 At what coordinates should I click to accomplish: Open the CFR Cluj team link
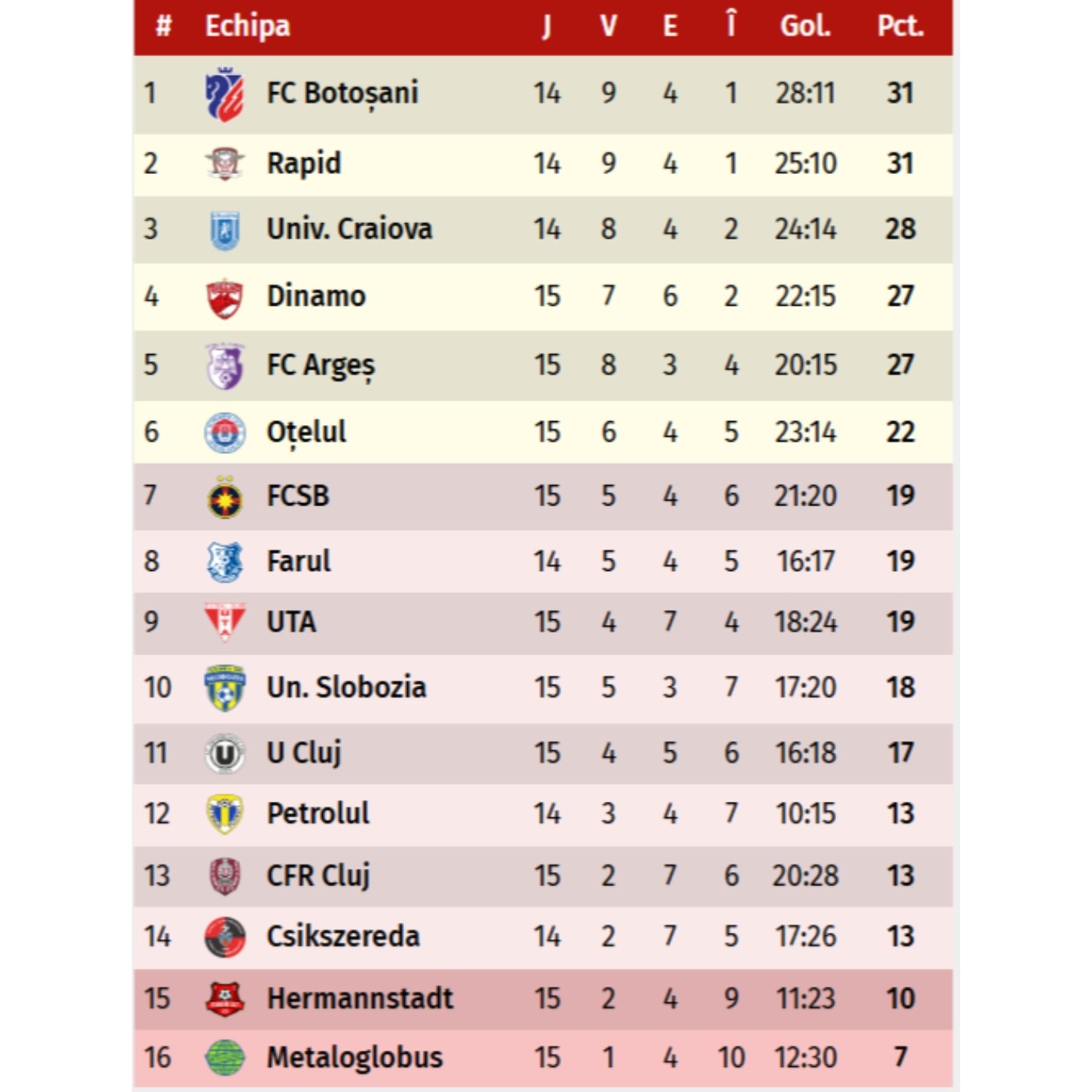click(x=318, y=875)
